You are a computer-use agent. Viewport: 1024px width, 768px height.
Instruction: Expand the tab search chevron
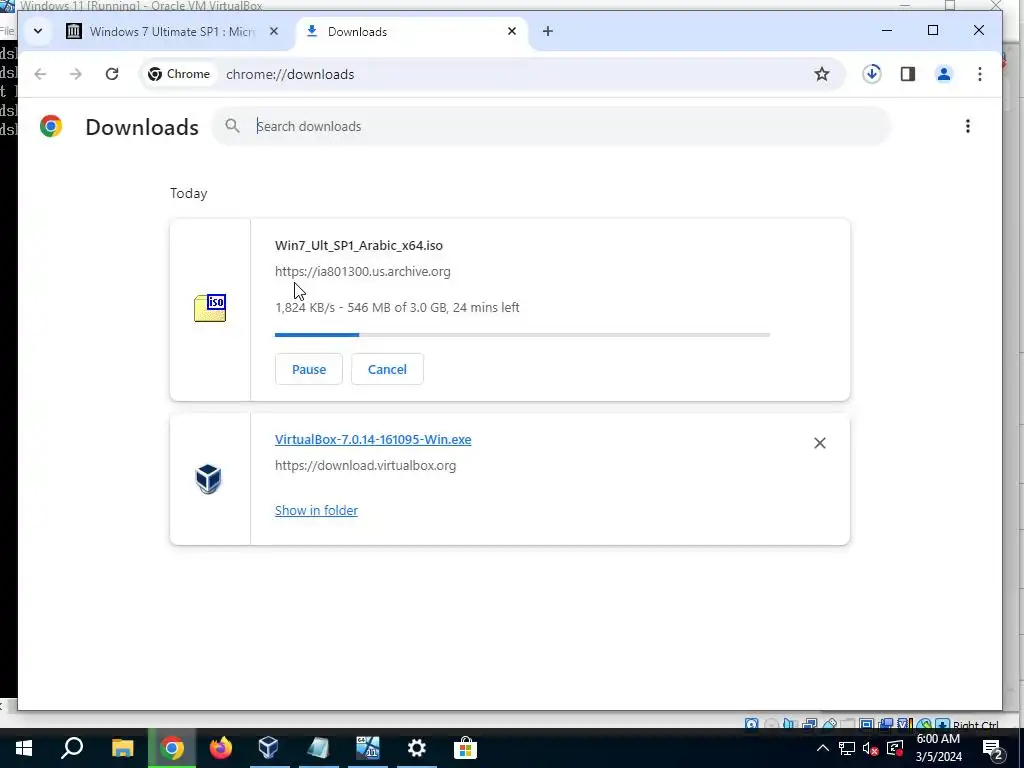click(x=38, y=31)
